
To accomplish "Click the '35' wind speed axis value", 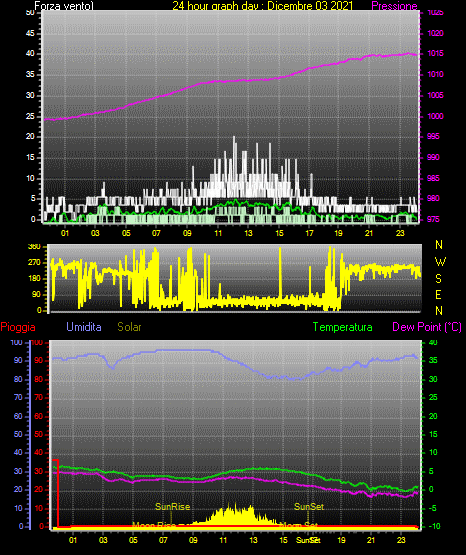I will pyautogui.click(x=30, y=74).
